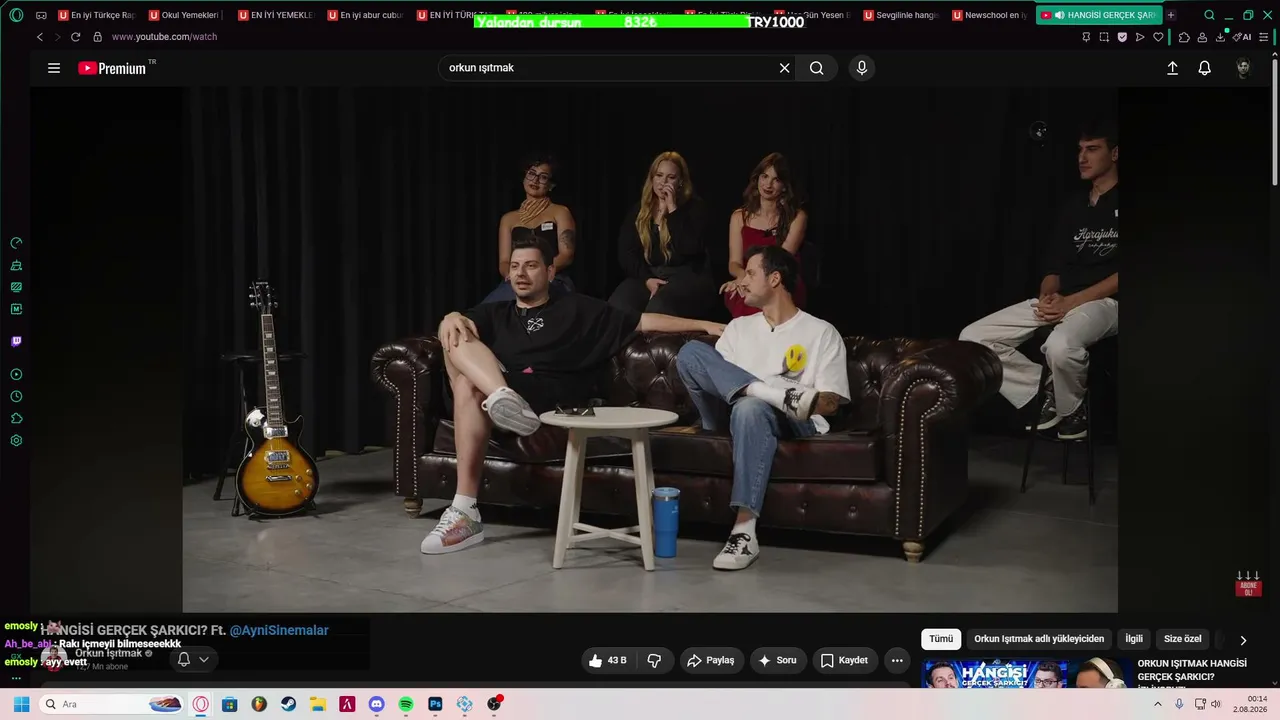Click the taskbar Ara search box

click(113, 704)
